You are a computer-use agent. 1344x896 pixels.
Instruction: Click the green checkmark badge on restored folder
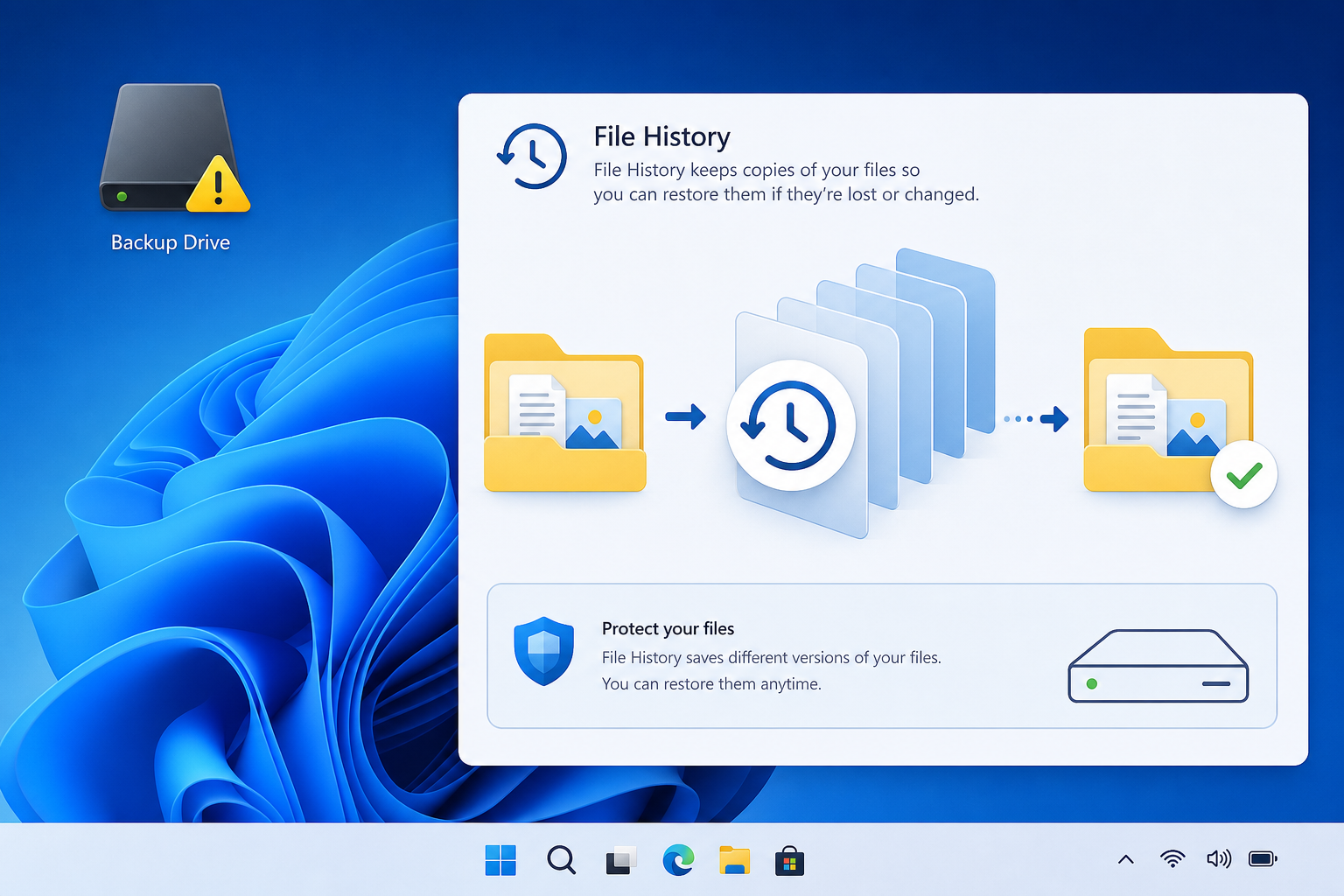1243,475
